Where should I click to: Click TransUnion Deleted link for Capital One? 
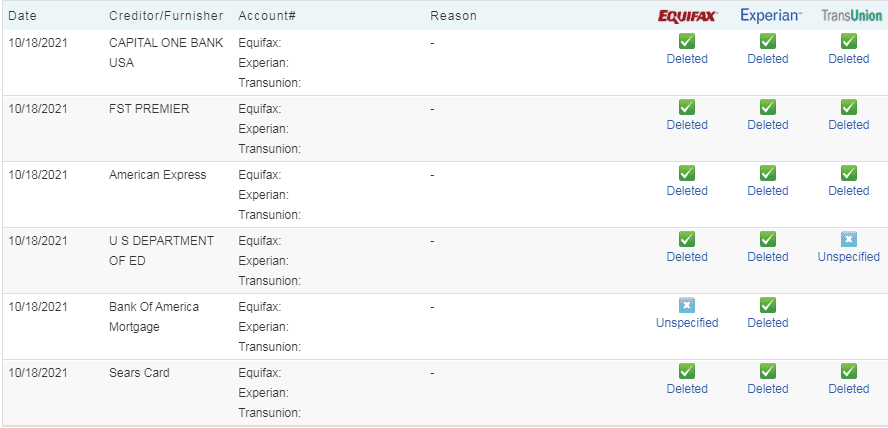click(x=849, y=59)
